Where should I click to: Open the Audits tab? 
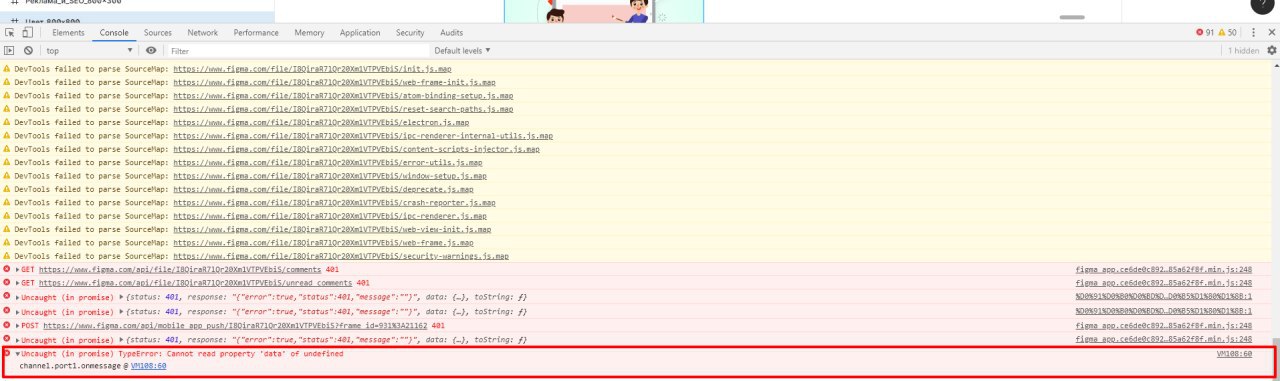[451, 33]
